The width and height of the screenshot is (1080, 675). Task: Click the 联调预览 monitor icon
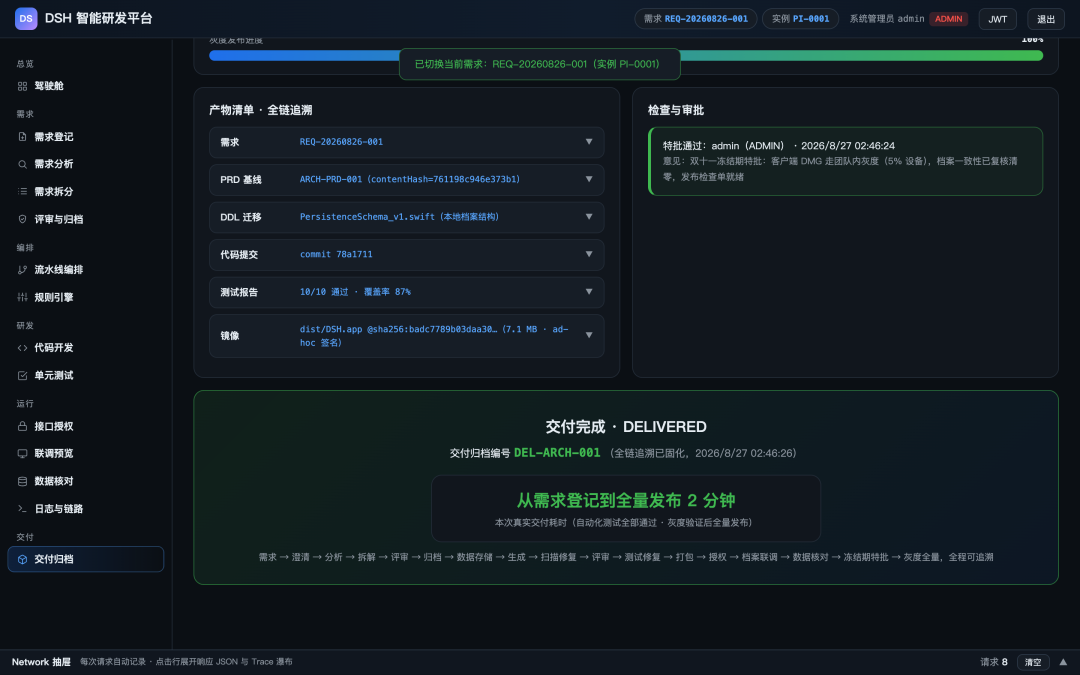pyautogui.click(x=22, y=453)
